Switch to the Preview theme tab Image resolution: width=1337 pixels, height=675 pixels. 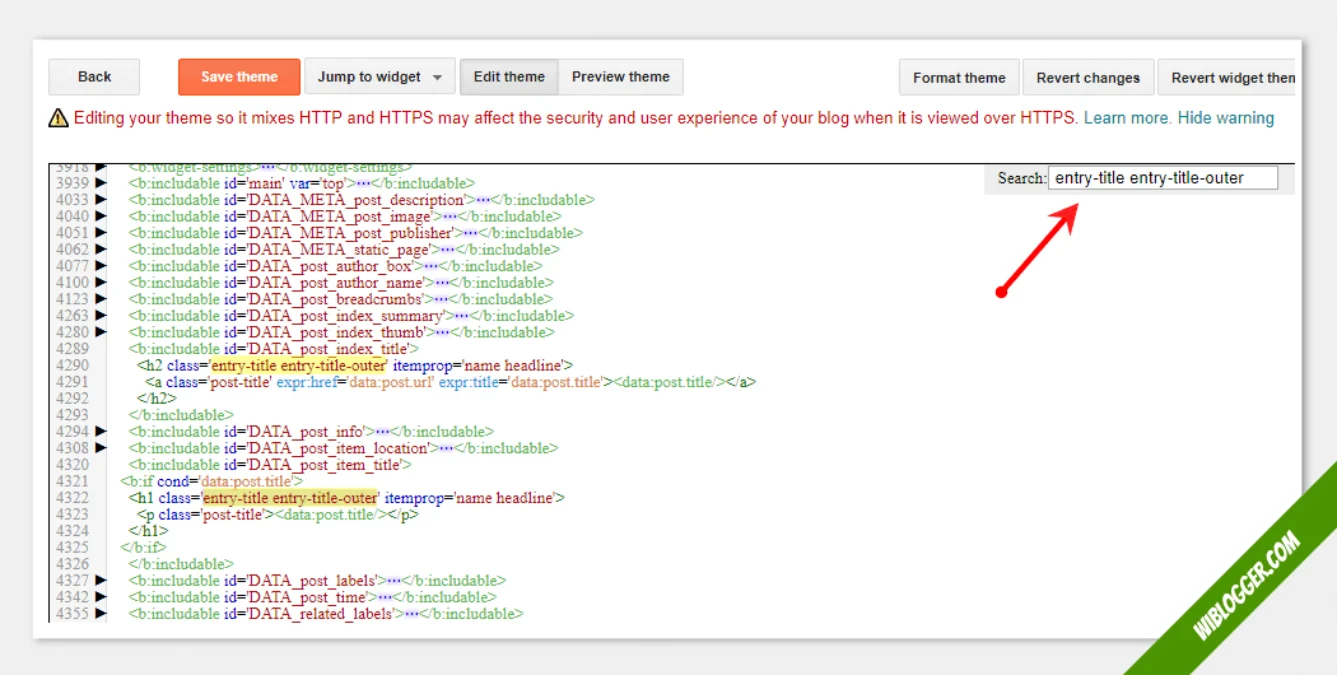tap(620, 77)
